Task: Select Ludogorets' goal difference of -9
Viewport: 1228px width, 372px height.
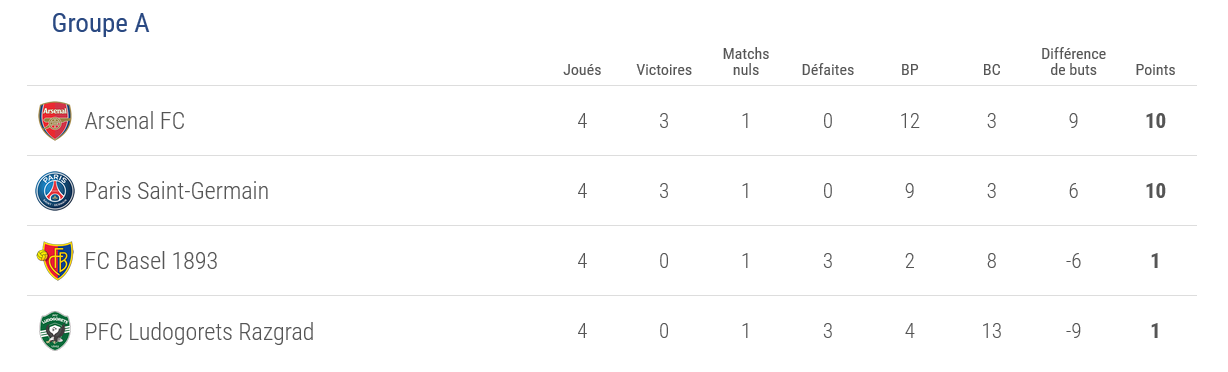Action: point(1073,331)
